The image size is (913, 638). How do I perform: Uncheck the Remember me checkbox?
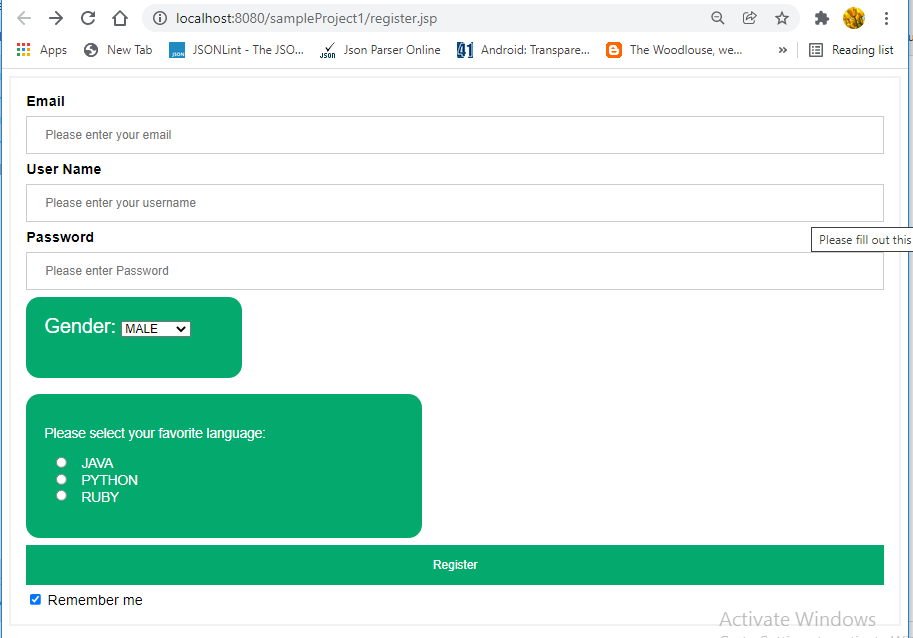(36, 599)
